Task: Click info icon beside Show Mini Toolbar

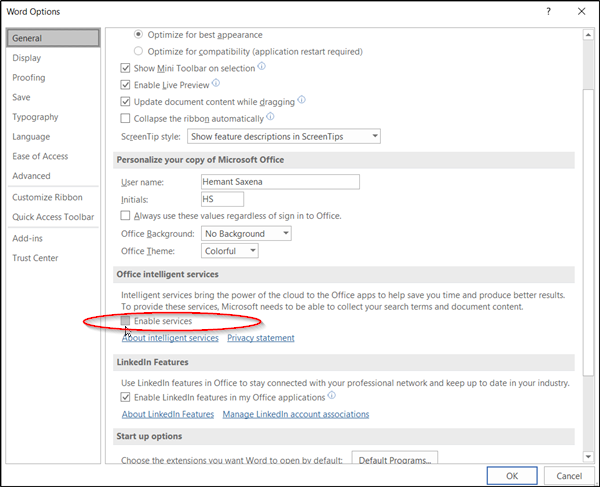Action: point(261,66)
